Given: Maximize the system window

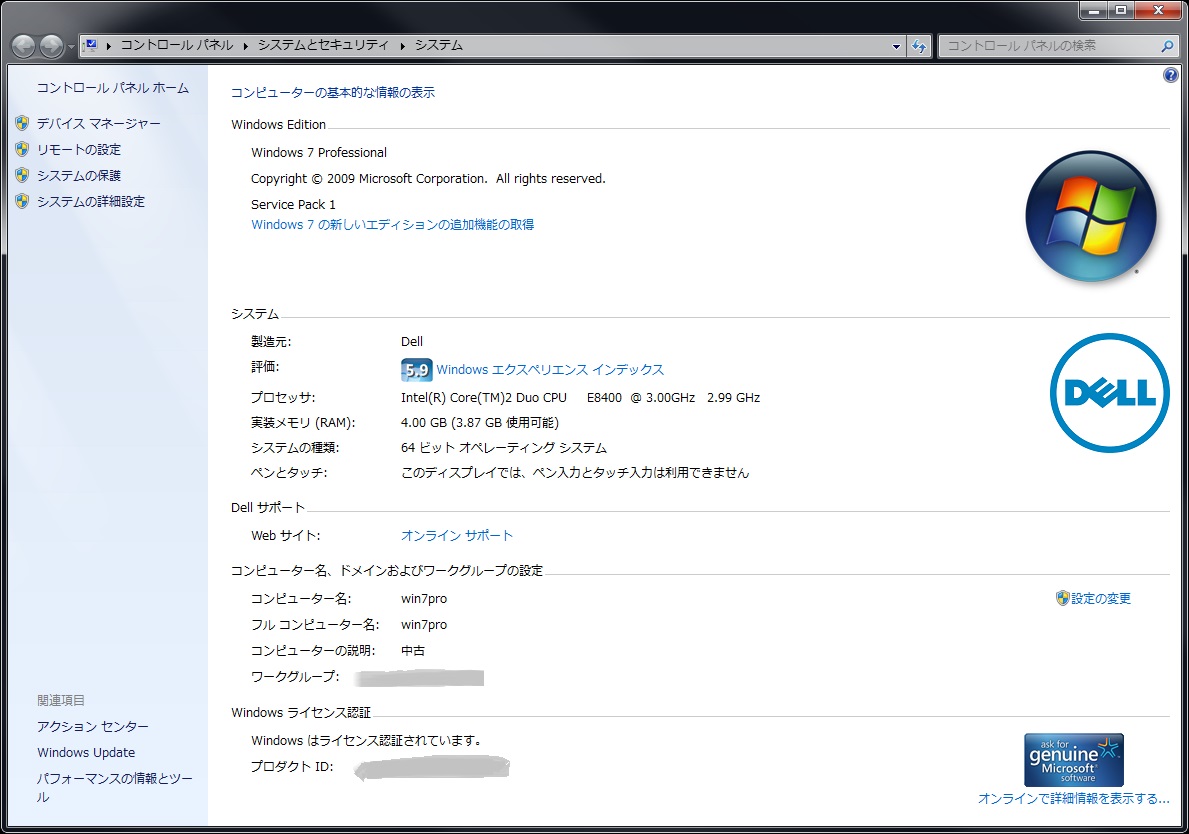Looking at the screenshot, I should 1121,10.
